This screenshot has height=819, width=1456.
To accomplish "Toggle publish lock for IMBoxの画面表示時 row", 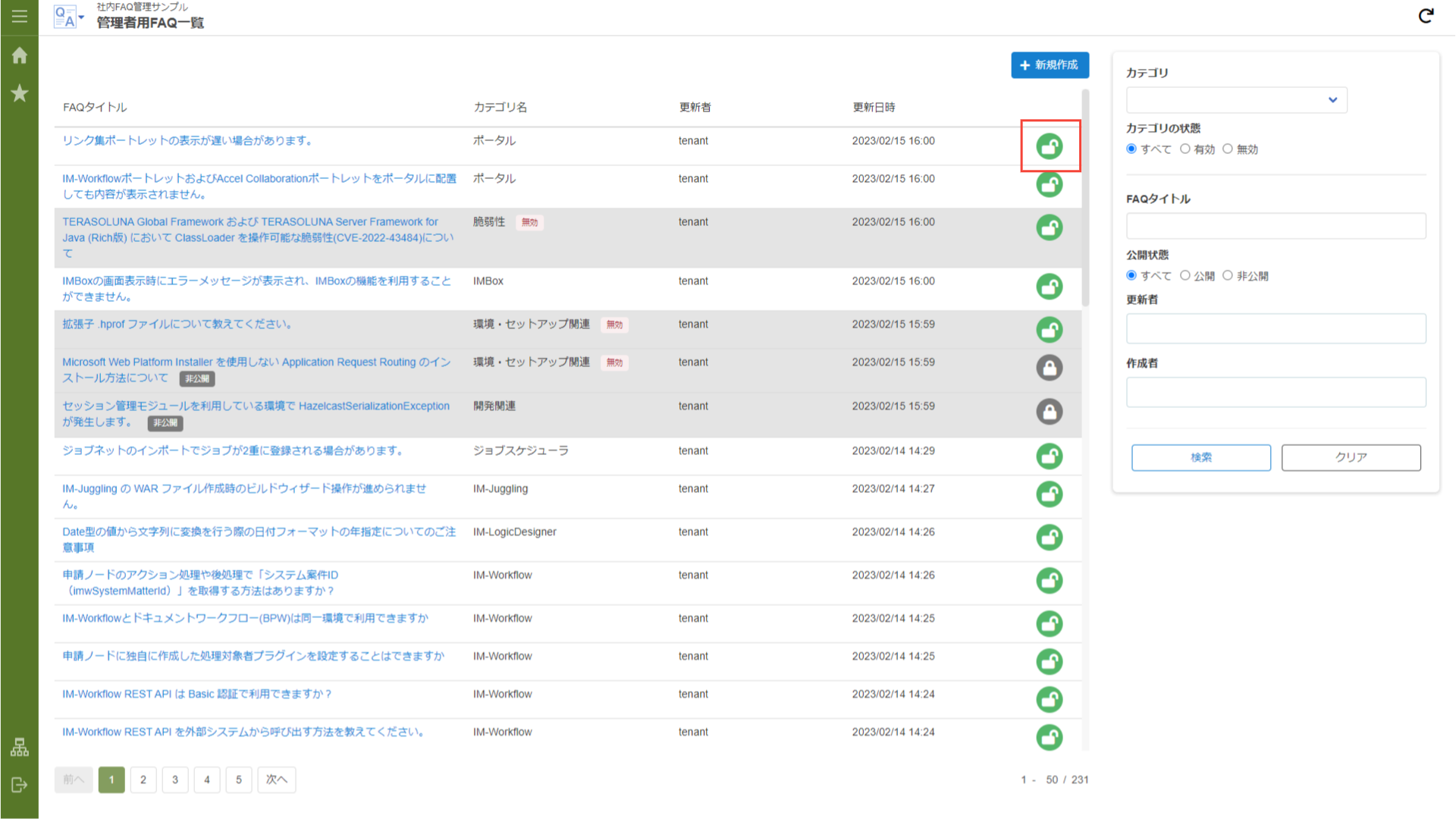I will [1050, 287].
